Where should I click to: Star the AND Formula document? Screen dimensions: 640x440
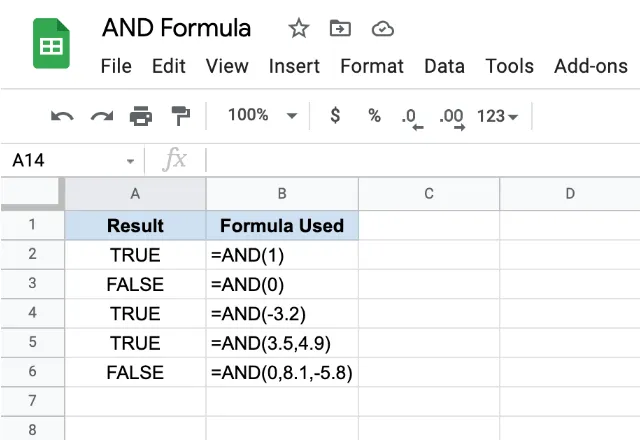[298, 29]
